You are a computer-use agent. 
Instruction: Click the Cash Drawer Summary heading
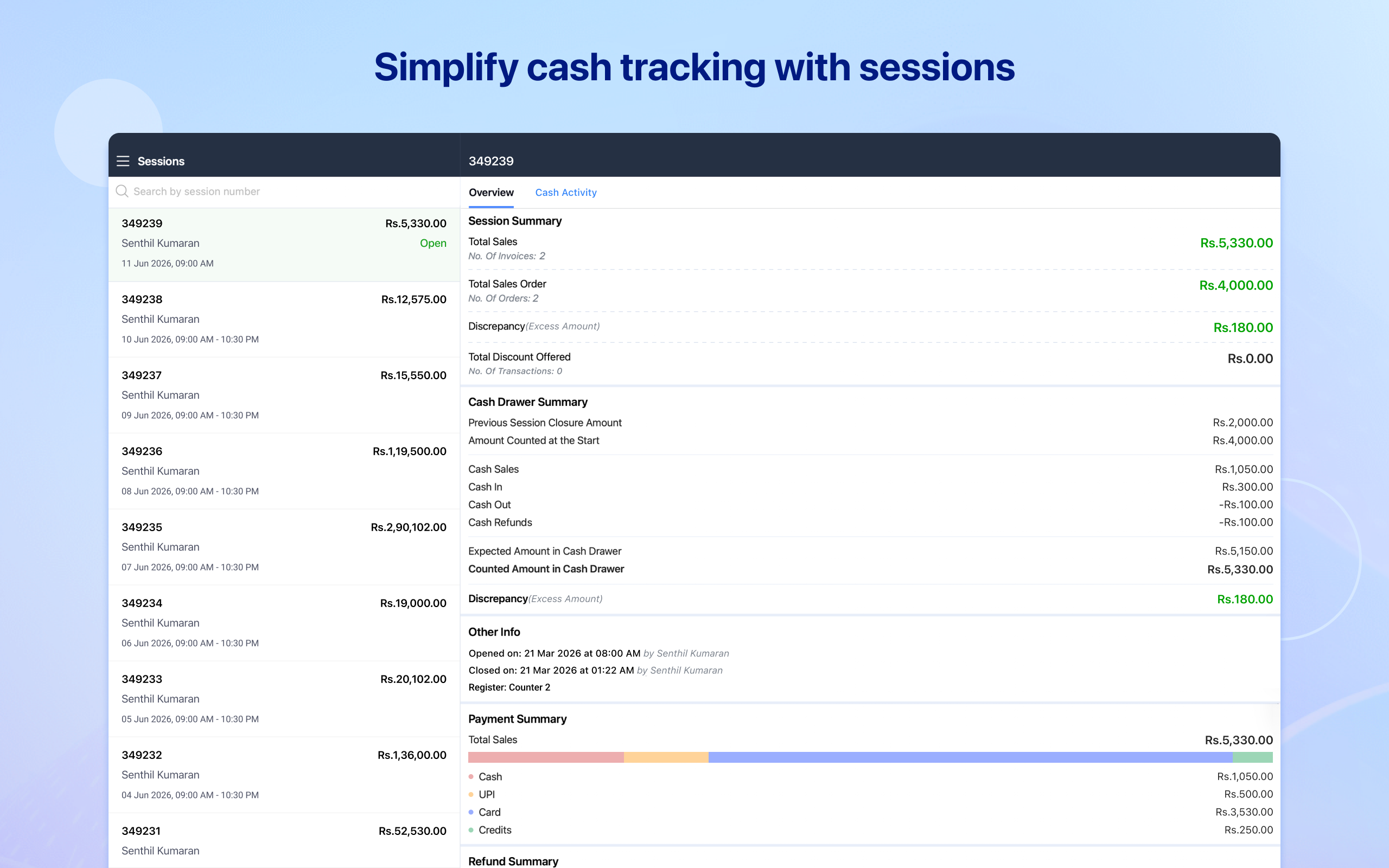527,403
